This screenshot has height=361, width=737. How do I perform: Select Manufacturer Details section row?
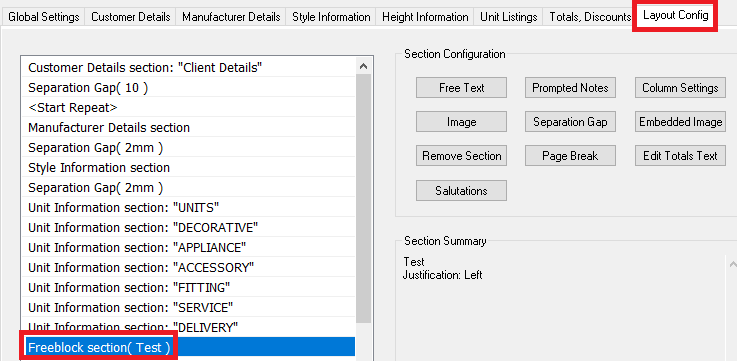pos(188,127)
